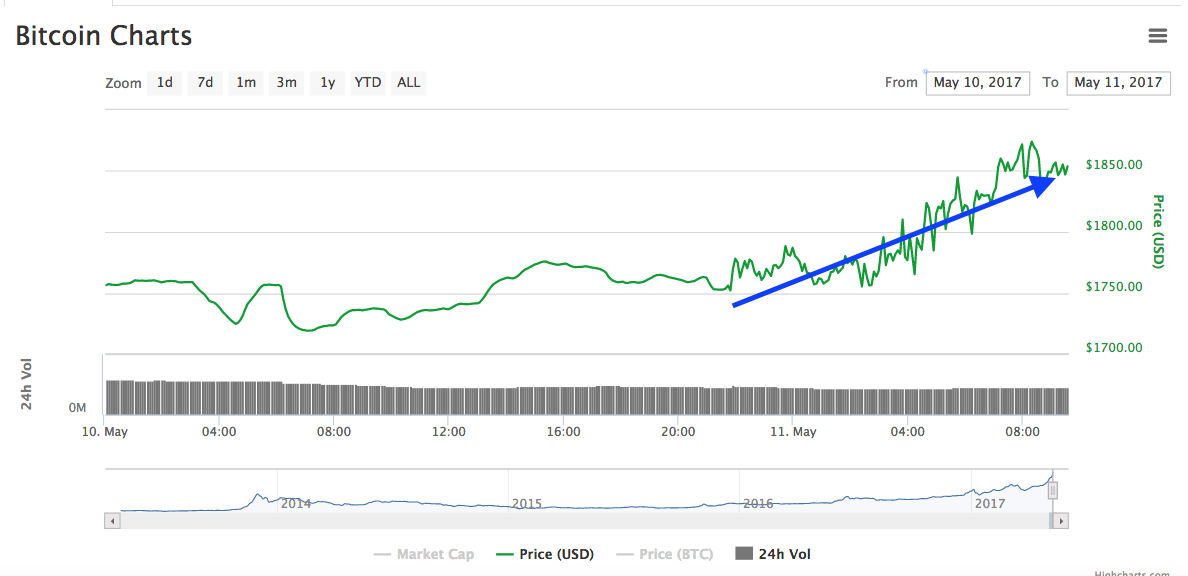The width and height of the screenshot is (1188, 576).
Task: Click the 24h Vol axis title
Action: tap(27, 383)
